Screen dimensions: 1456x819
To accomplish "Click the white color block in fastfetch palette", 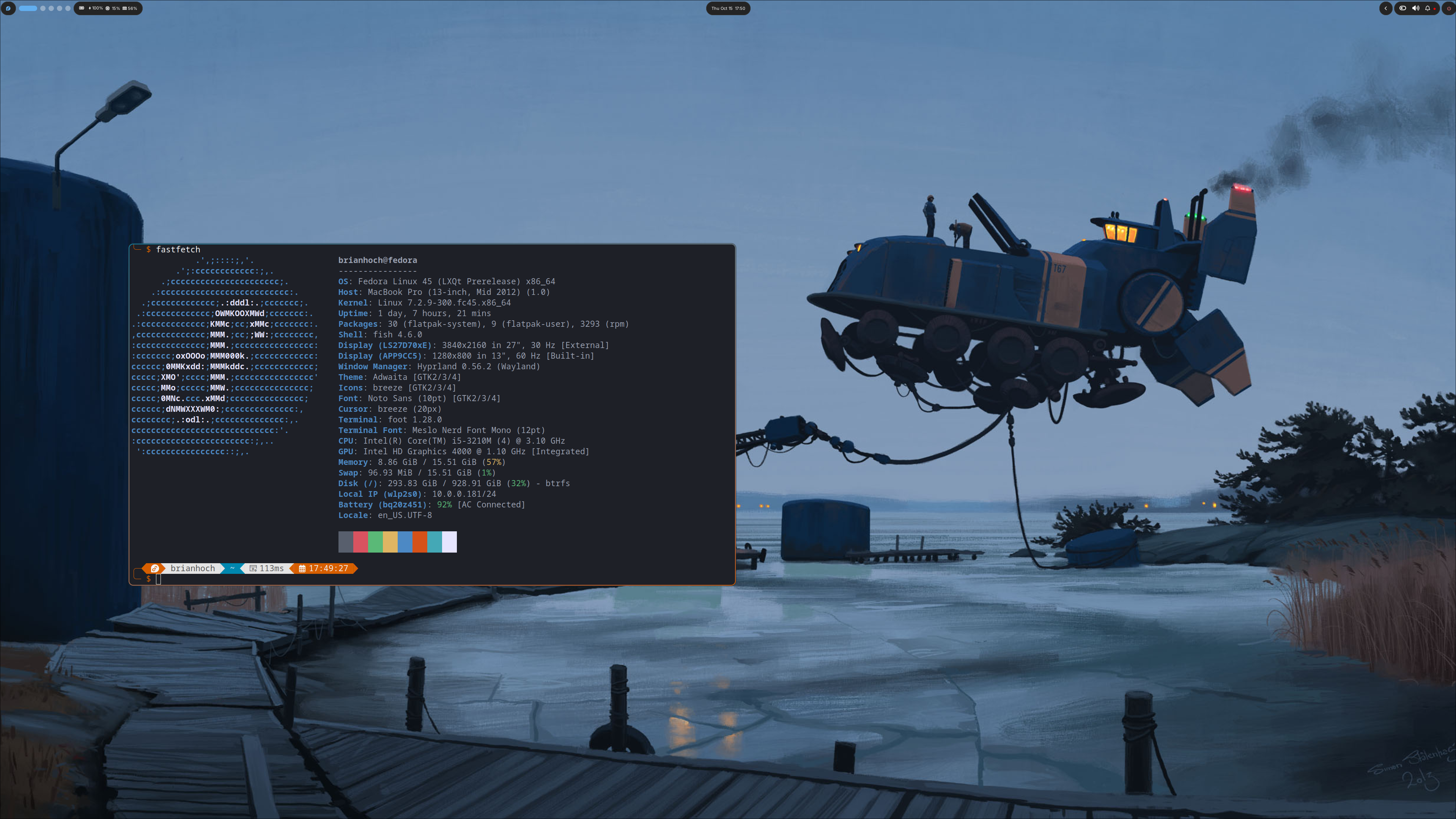I will (x=449, y=542).
